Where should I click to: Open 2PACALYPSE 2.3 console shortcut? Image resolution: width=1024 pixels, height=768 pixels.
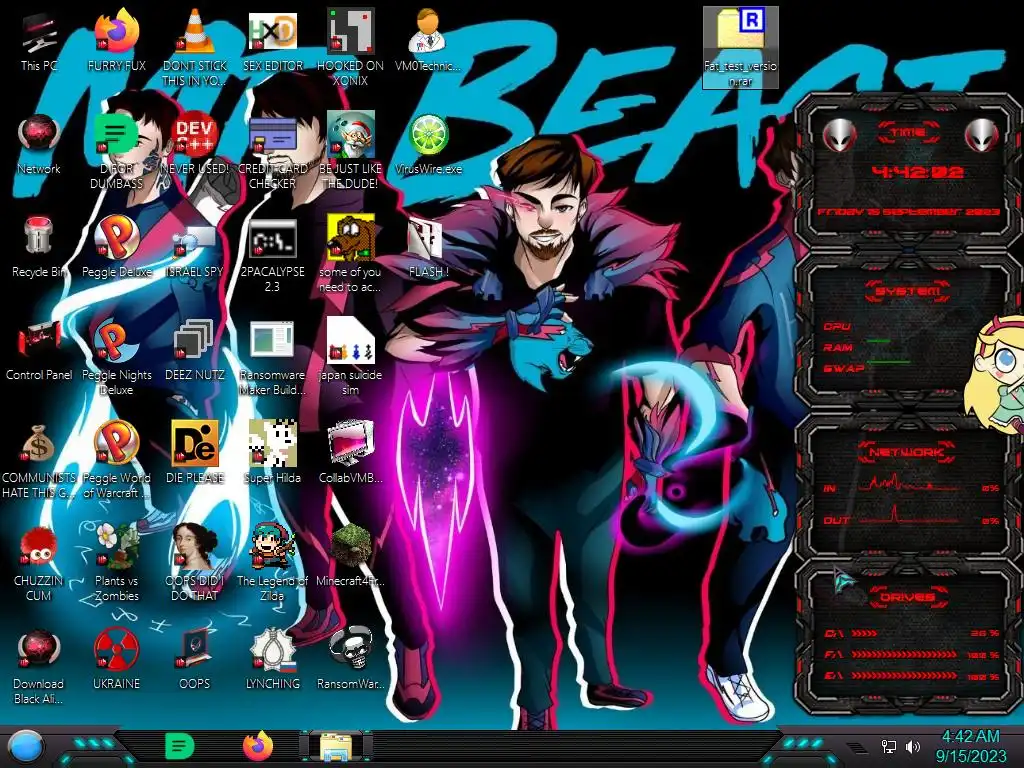(273, 255)
